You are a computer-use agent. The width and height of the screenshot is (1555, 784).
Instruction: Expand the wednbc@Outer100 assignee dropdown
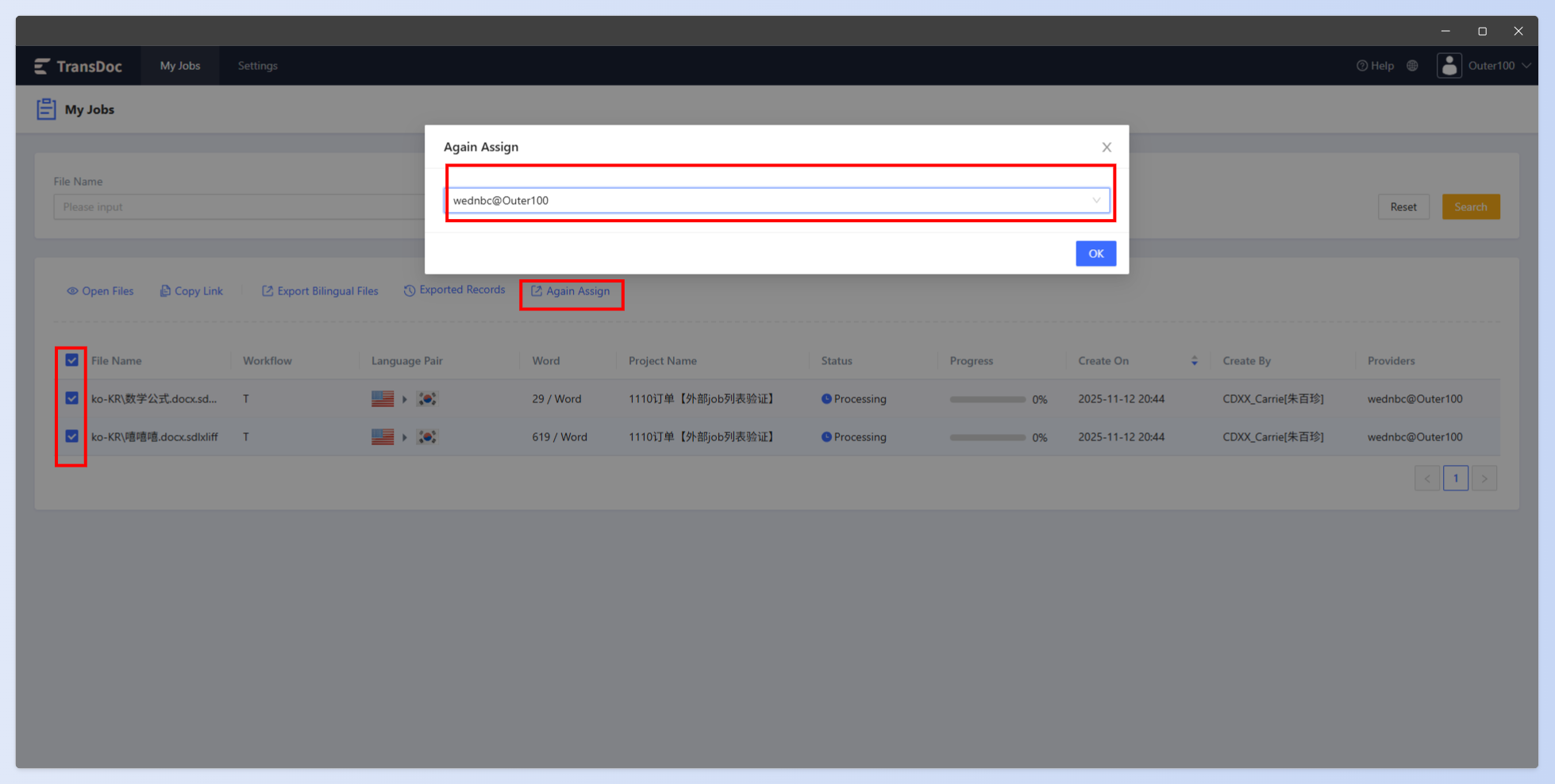(777, 201)
